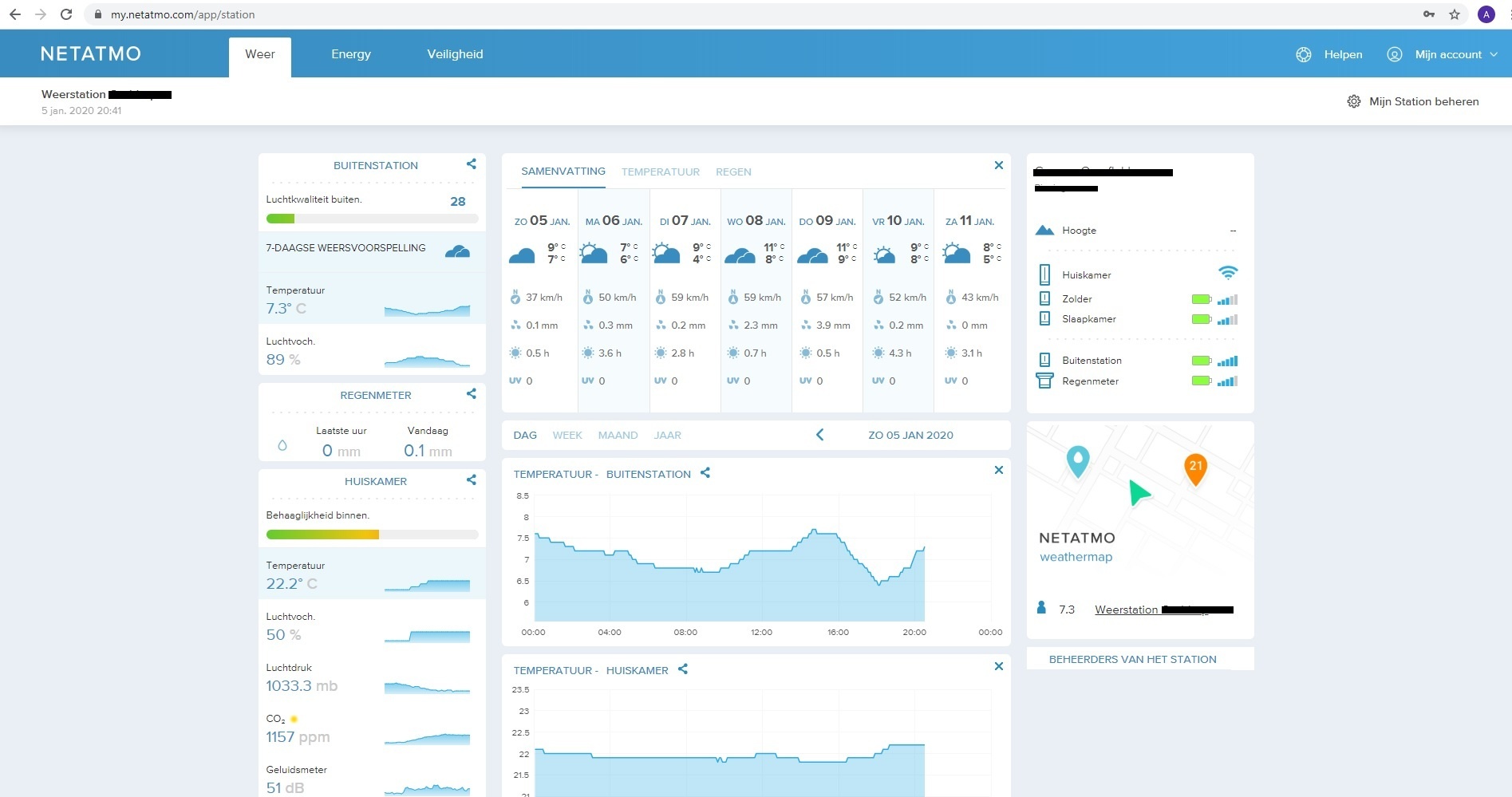Select the Week time range
This screenshot has height=797, width=1512.
[567, 435]
